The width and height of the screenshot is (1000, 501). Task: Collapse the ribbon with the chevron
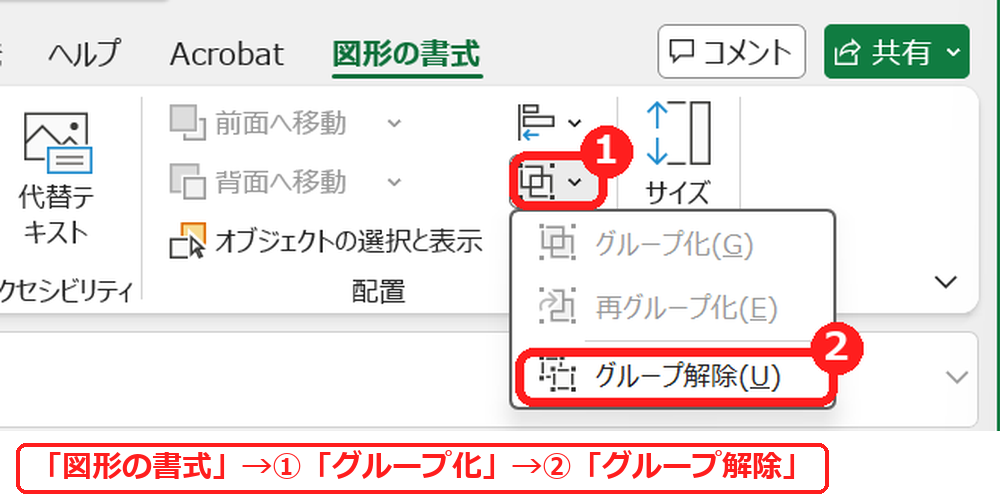tap(946, 281)
